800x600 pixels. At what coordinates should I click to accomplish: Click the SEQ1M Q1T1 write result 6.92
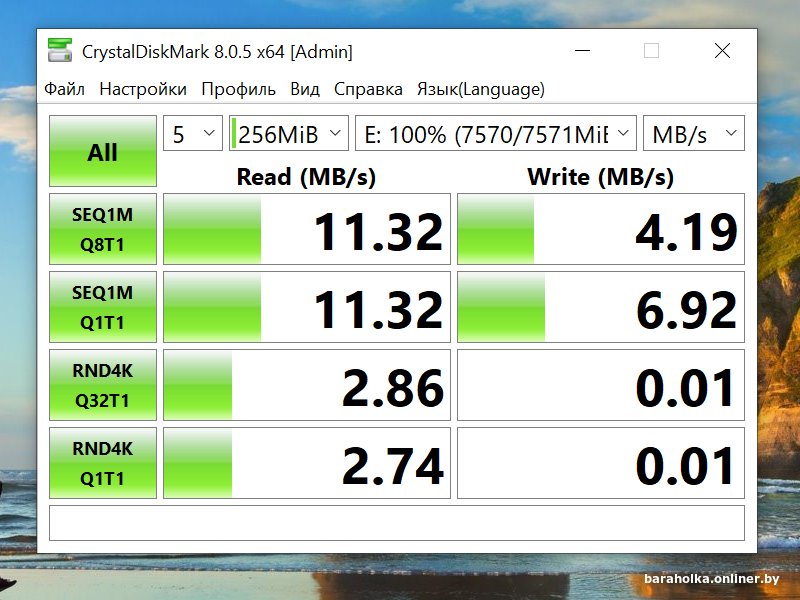pyautogui.click(x=601, y=307)
